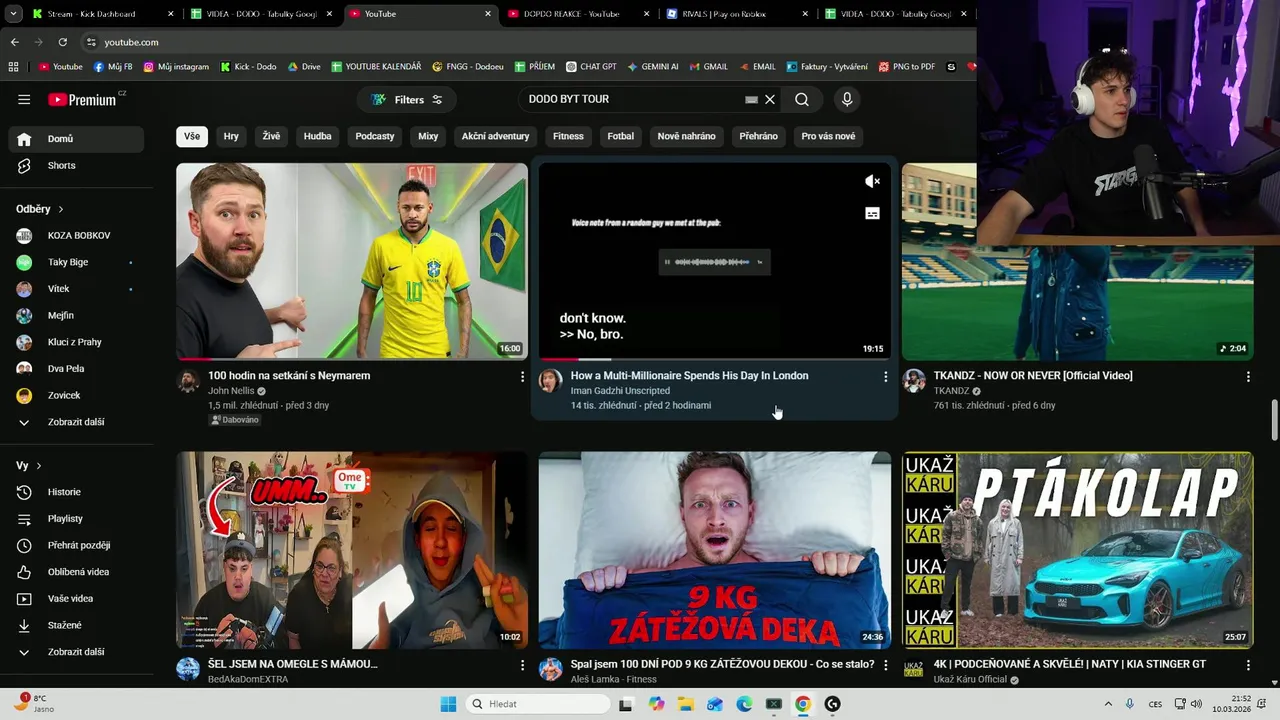Click the address bar showing youtube.com
This screenshot has width=1280, height=720.
click(525, 42)
